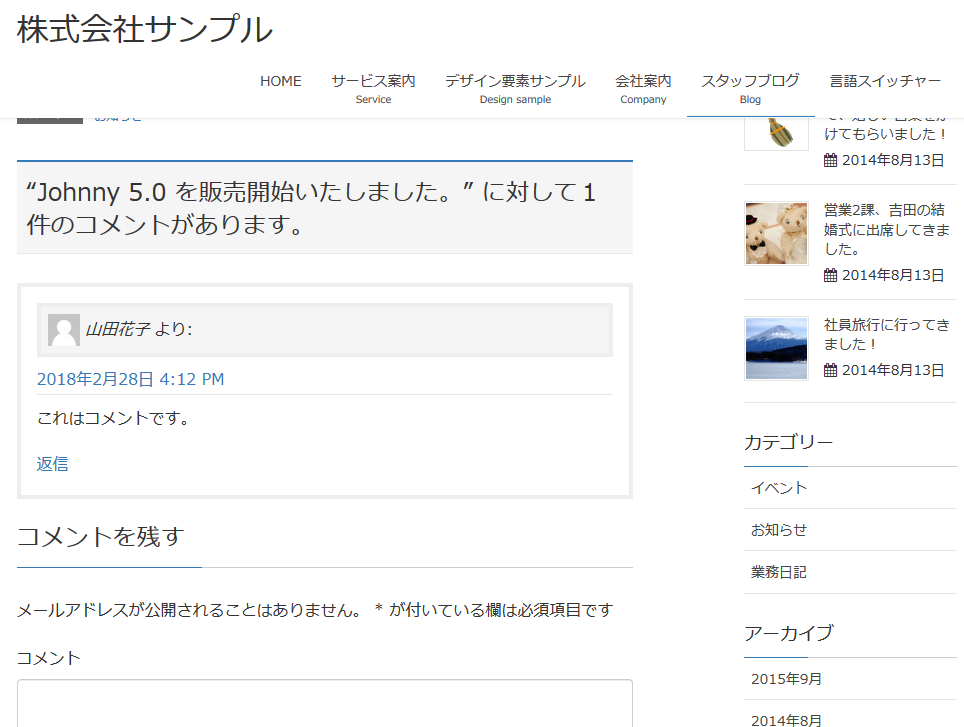964x727 pixels.
Task: Click calendar icon beside the wedding post date
Action: tap(830, 275)
